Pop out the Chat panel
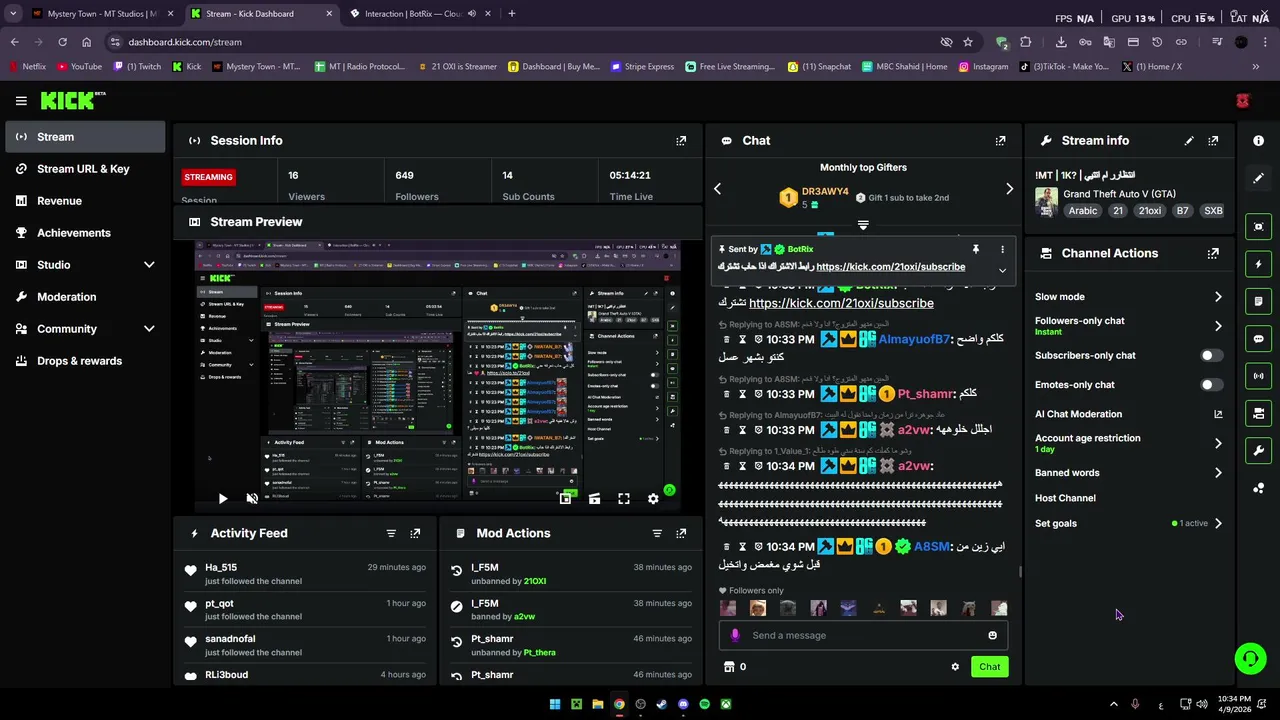The height and width of the screenshot is (720, 1280). tap(1000, 141)
